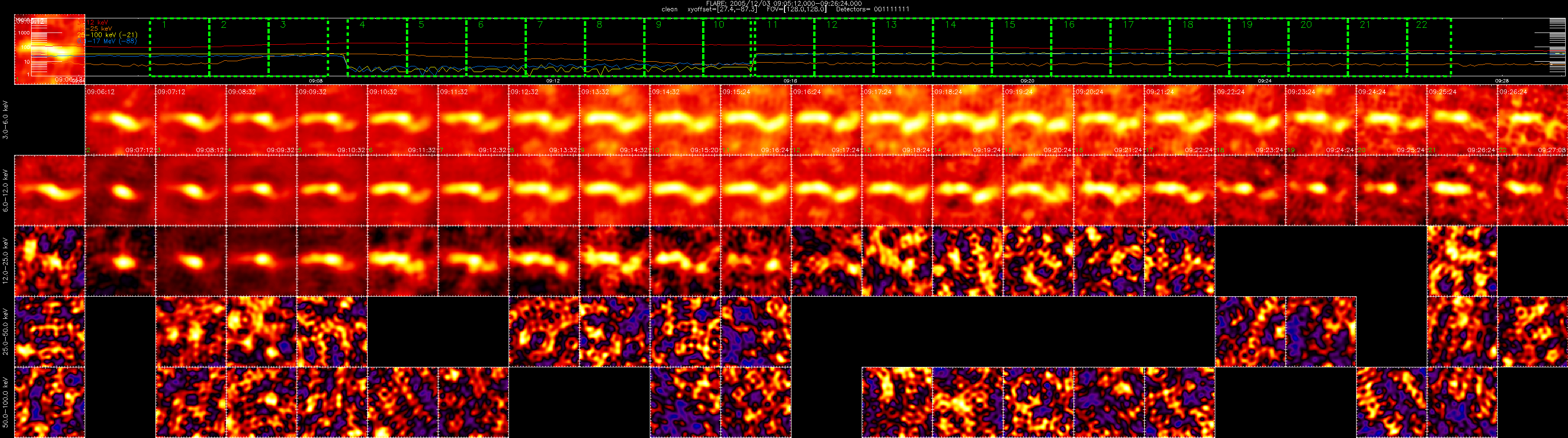Select interval 22 box in light curve
This screenshot has width=1568, height=438.
(1429, 48)
